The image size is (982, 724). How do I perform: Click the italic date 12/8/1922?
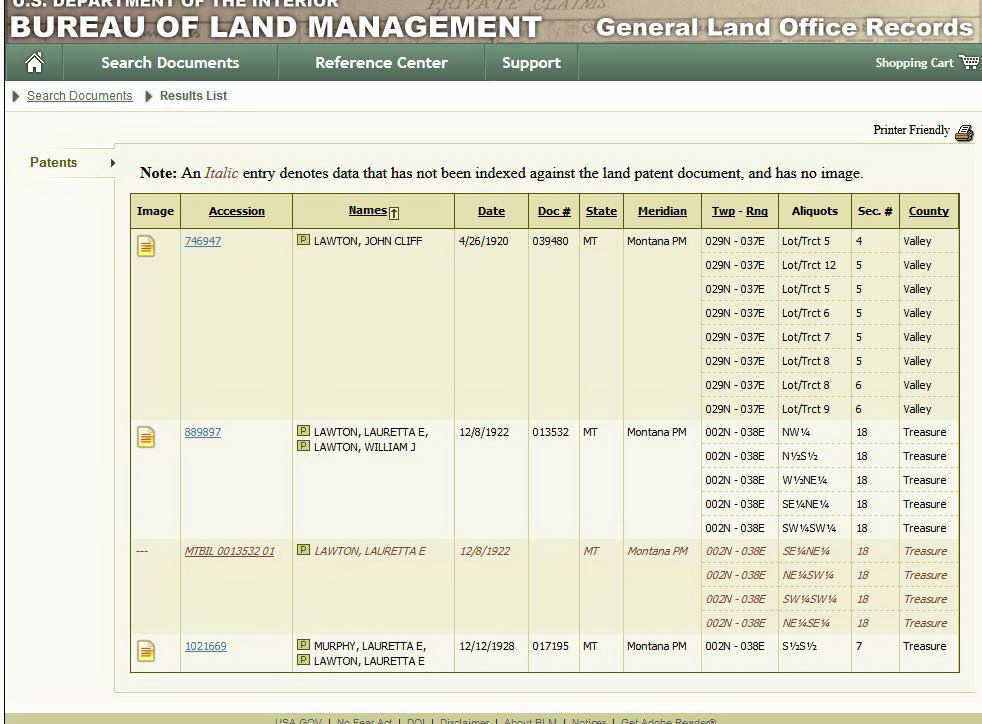click(485, 551)
